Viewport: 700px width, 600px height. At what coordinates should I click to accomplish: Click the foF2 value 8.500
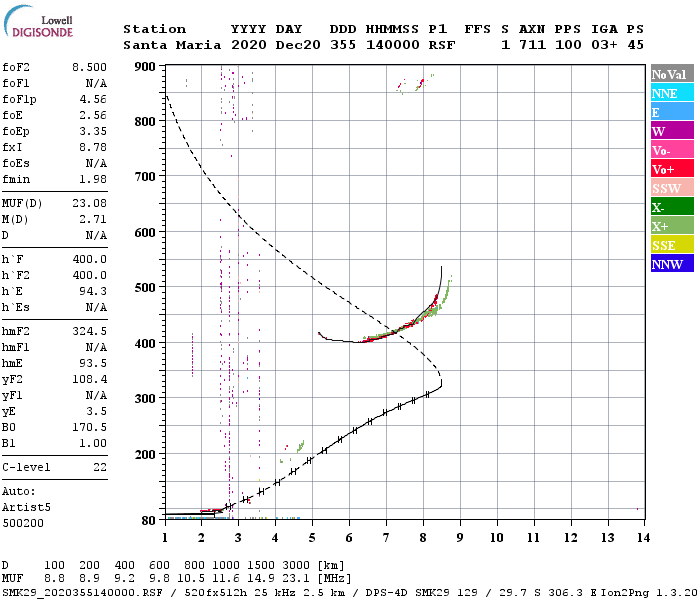point(89,67)
